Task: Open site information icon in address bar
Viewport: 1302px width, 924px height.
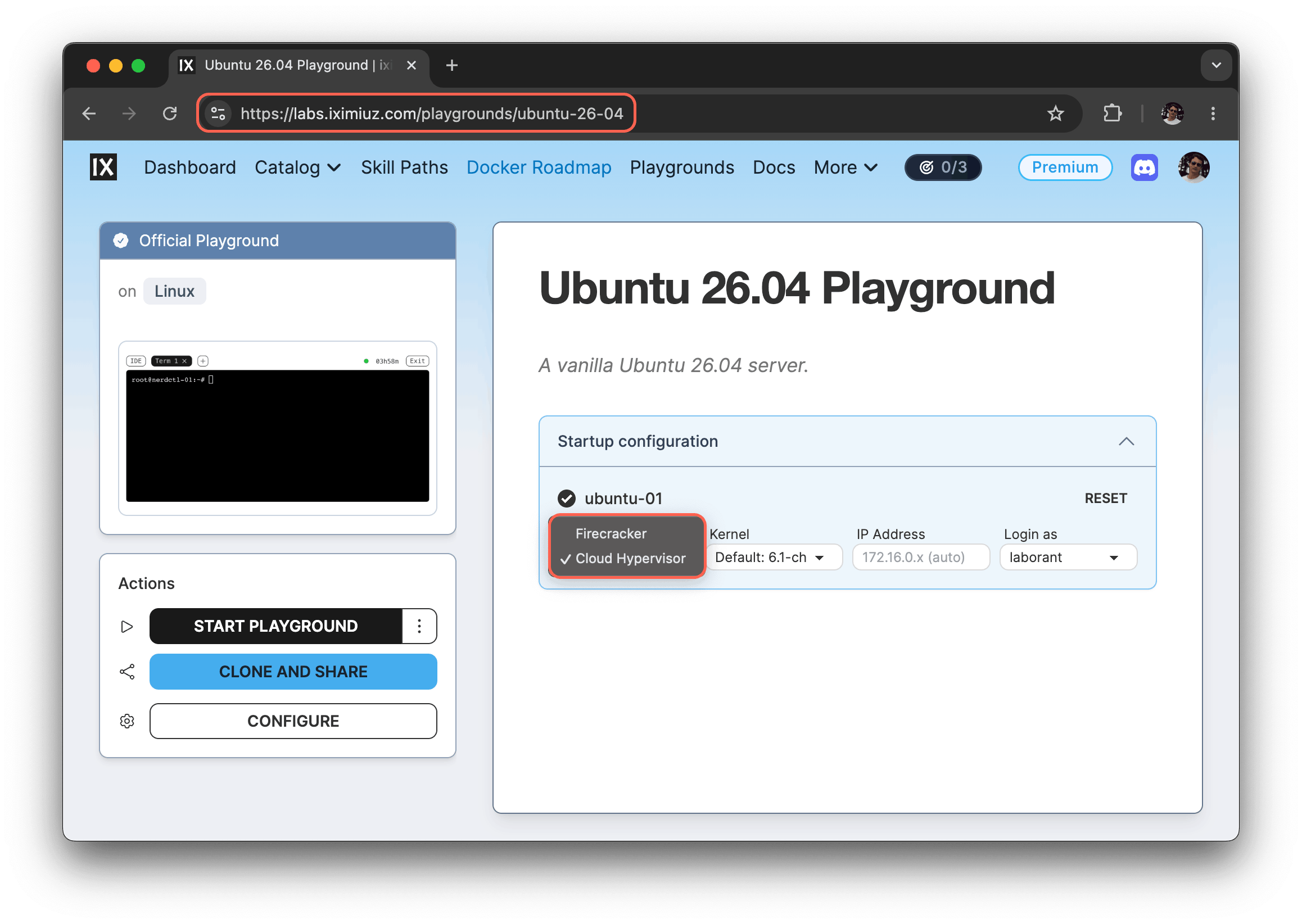Action: tap(219, 114)
